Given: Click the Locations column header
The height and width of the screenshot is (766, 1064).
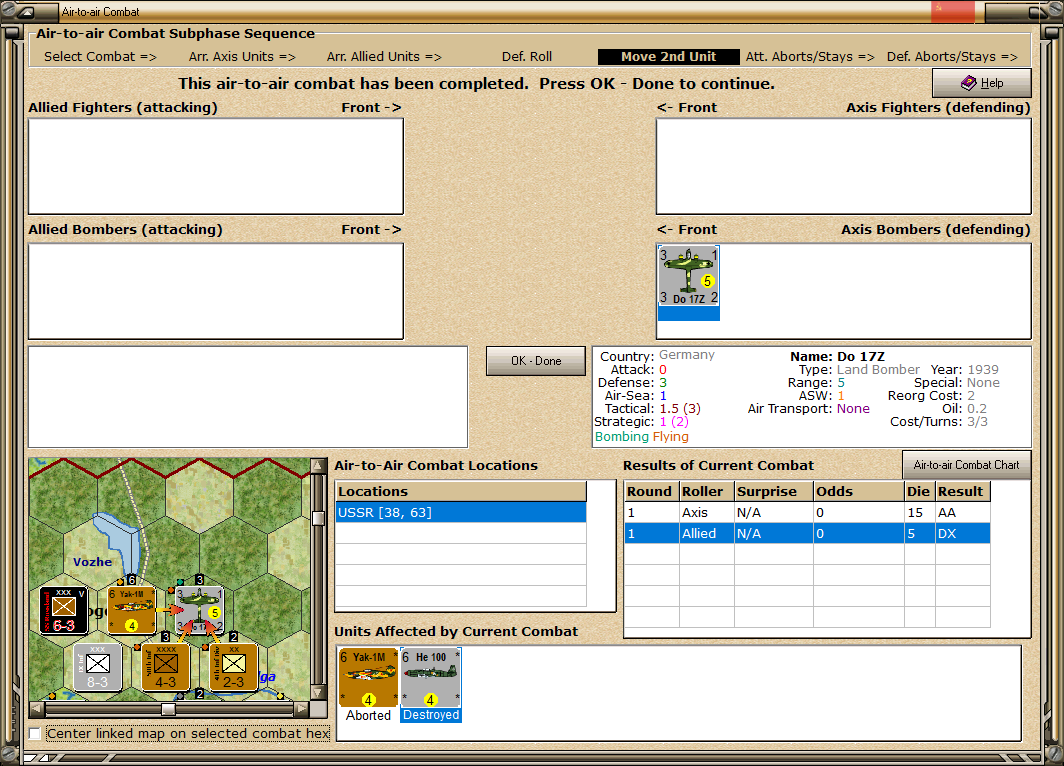Looking at the screenshot, I should (x=461, y=491).
